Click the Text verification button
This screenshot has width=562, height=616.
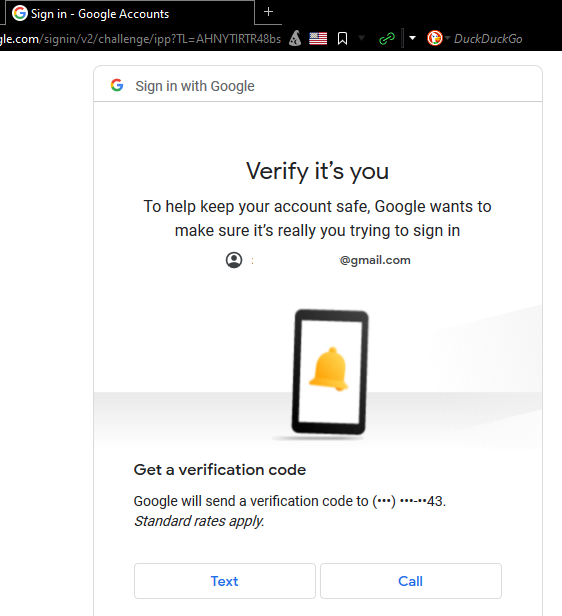point(225,581)
